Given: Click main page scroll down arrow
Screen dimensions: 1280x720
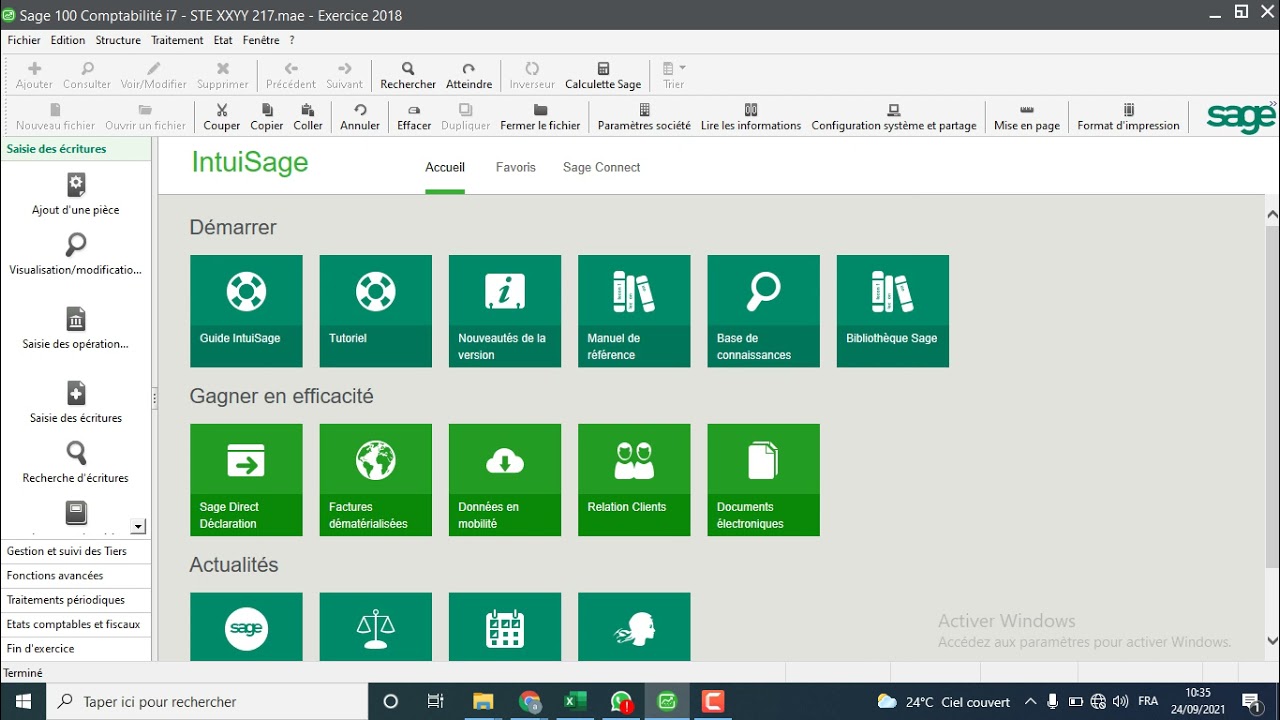Looking at the screenshot, I should 1272,641.
